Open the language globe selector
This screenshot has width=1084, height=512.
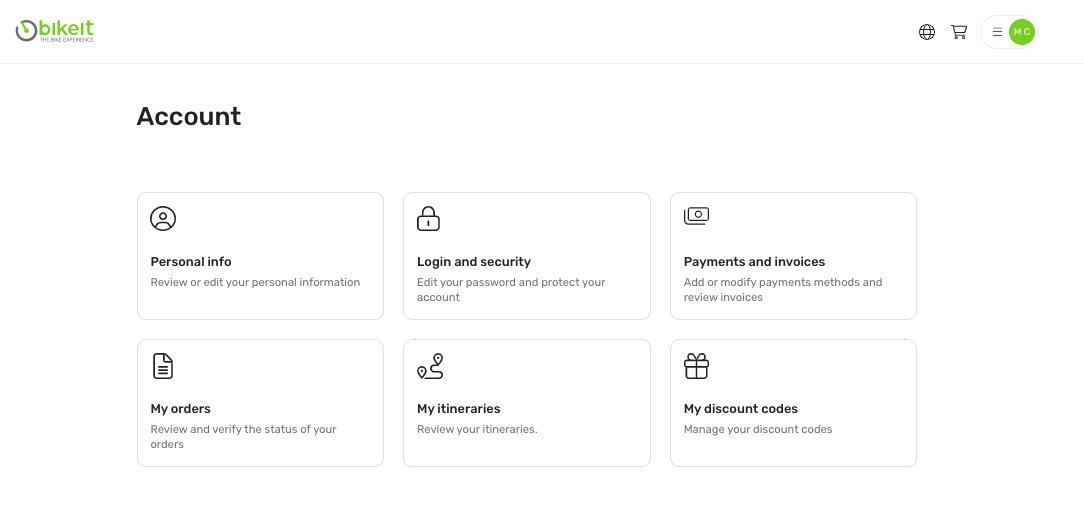[927, 32]
